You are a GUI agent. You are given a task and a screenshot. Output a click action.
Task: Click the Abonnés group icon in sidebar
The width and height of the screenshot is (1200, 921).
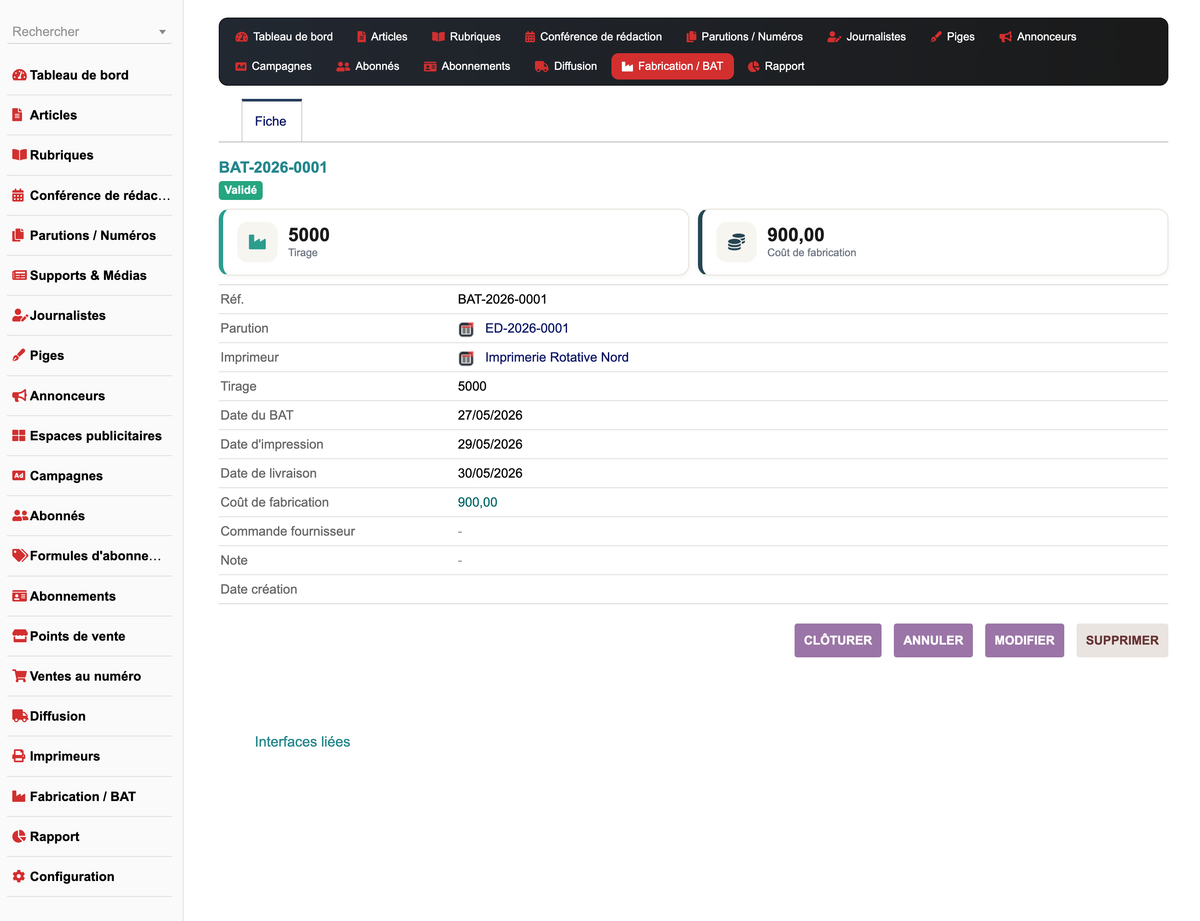20,516
